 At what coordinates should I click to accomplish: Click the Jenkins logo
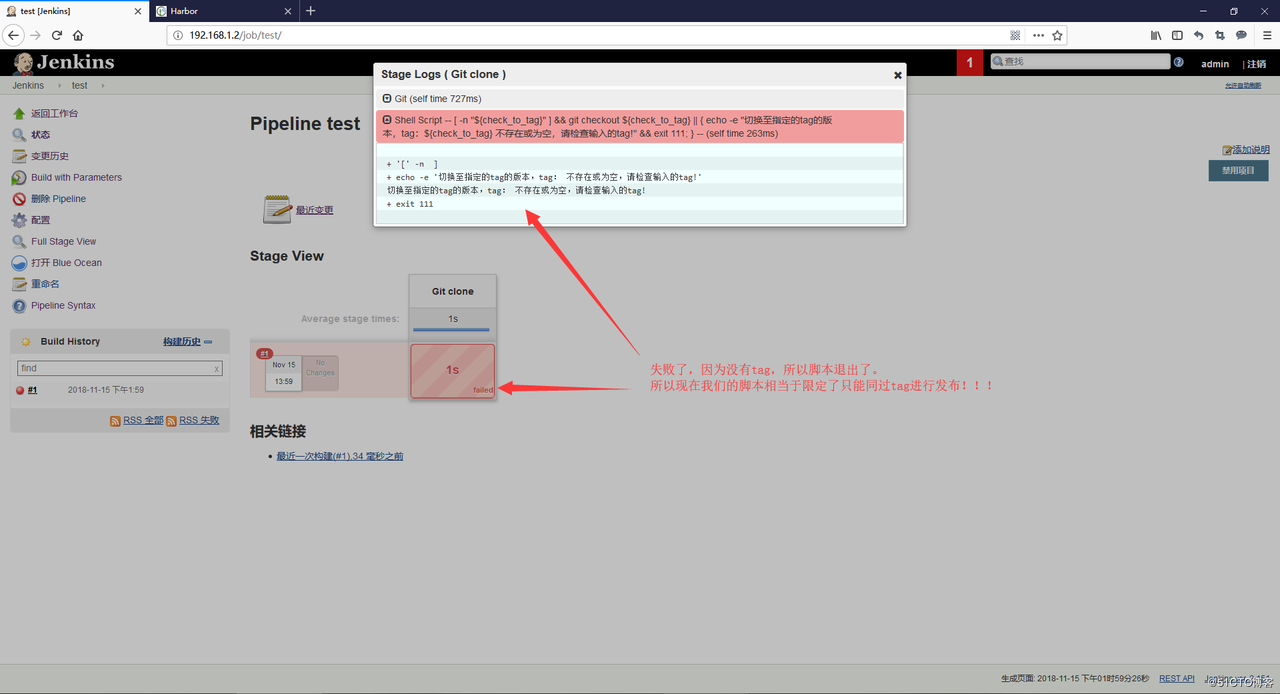(x=64, y=62)
